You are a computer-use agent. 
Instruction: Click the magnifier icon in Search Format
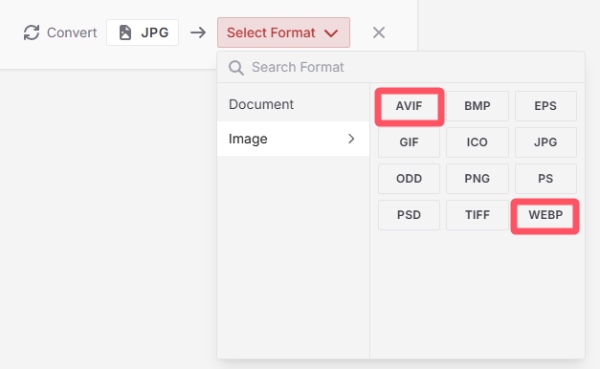(236, 68)
